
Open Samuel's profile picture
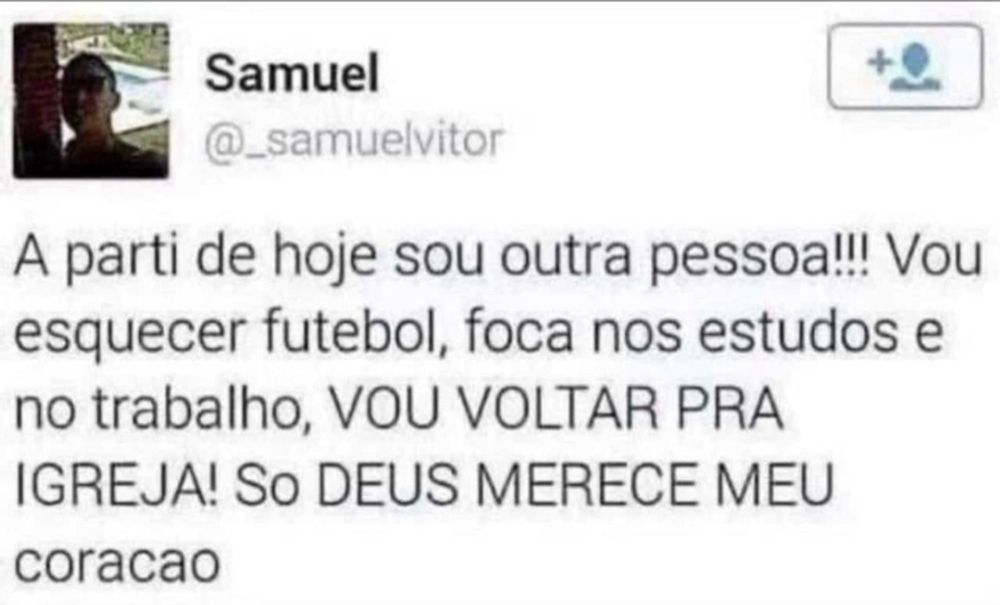(x=91, y=100)
